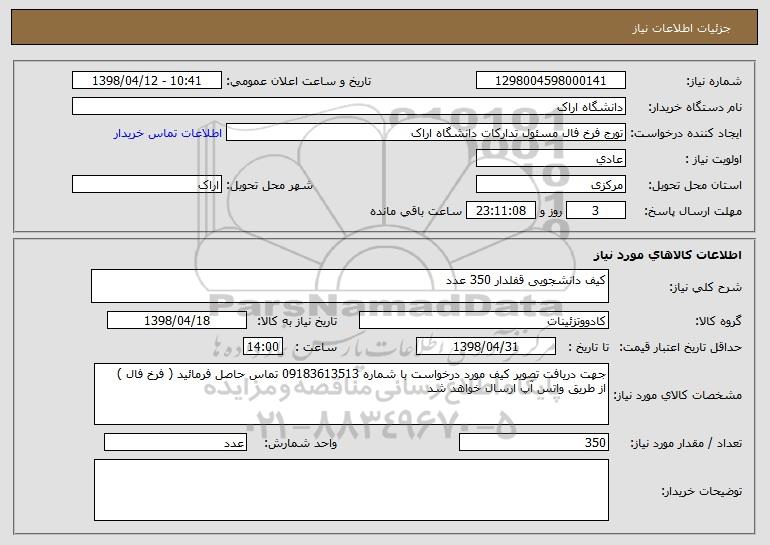Image resolution: width=770 pixels, height=545 pixels.
Task: Click the تاریخ نیاز به کالا label
Action: coord(297,322)
